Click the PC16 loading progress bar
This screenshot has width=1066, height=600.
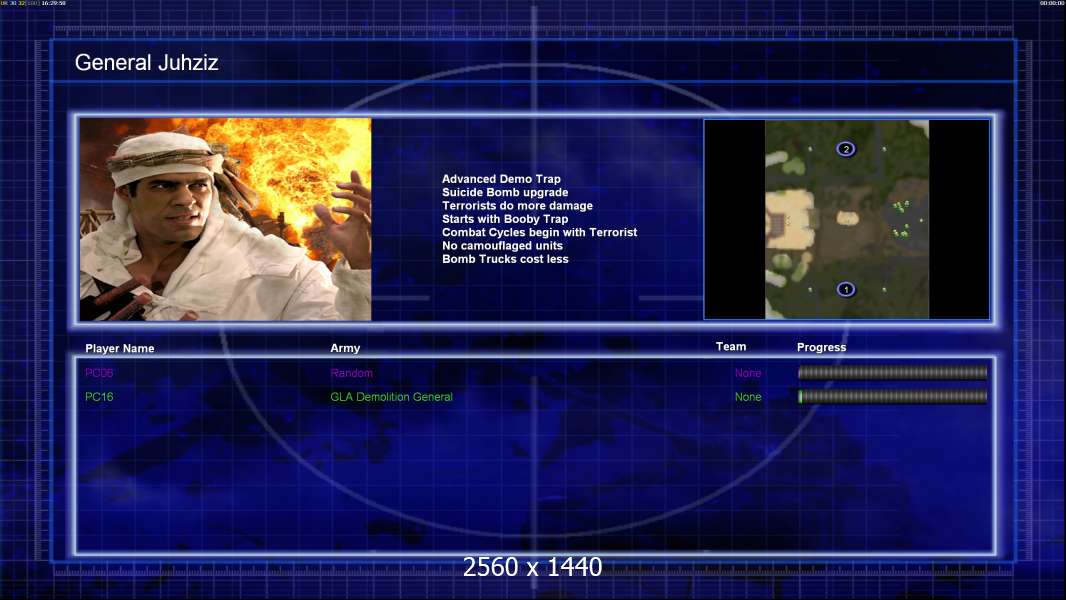892,397
